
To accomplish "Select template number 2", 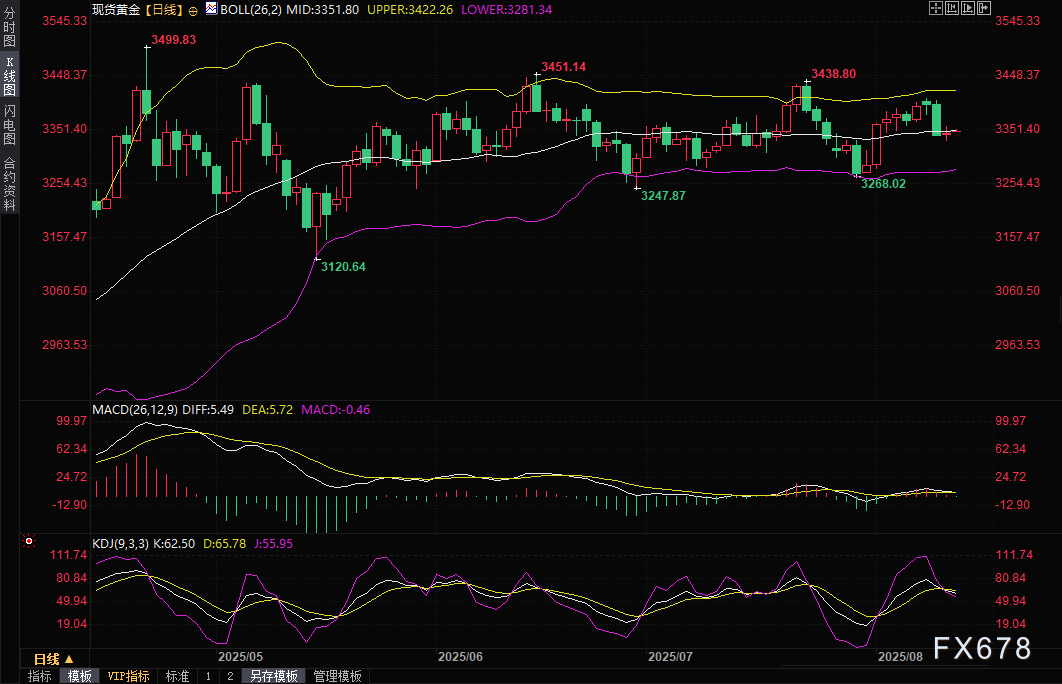I will 229,677.
